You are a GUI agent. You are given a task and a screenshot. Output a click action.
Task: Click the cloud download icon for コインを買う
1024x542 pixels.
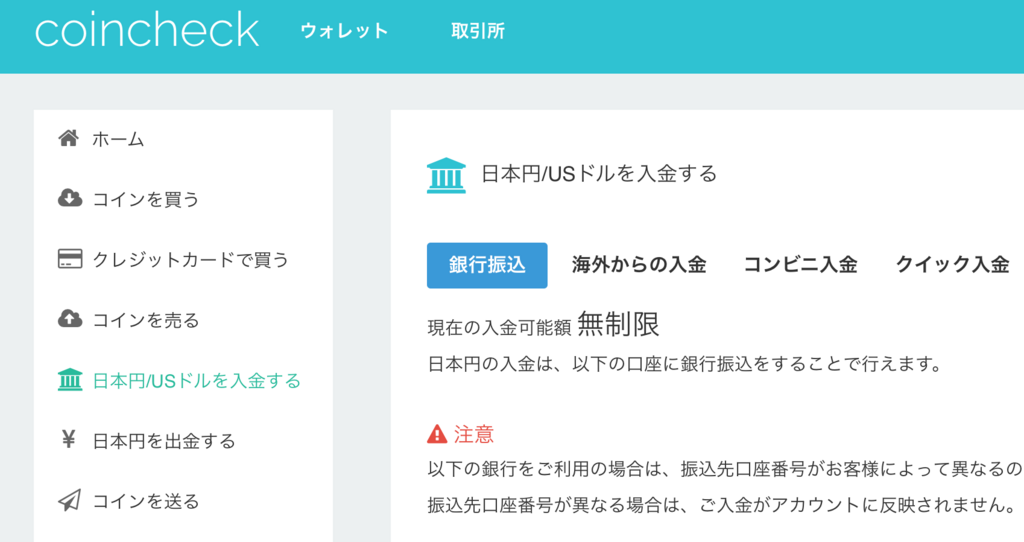pyautogui.click(x=70, y=198)
